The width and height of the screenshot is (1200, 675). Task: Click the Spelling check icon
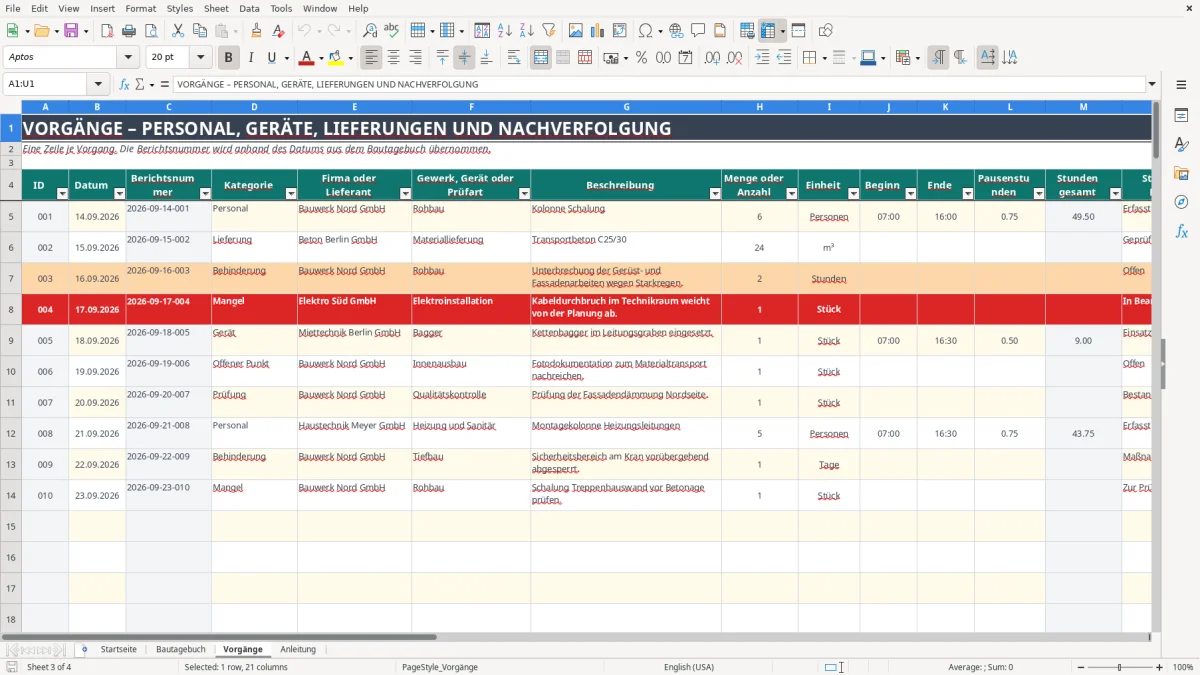(392, 31)
